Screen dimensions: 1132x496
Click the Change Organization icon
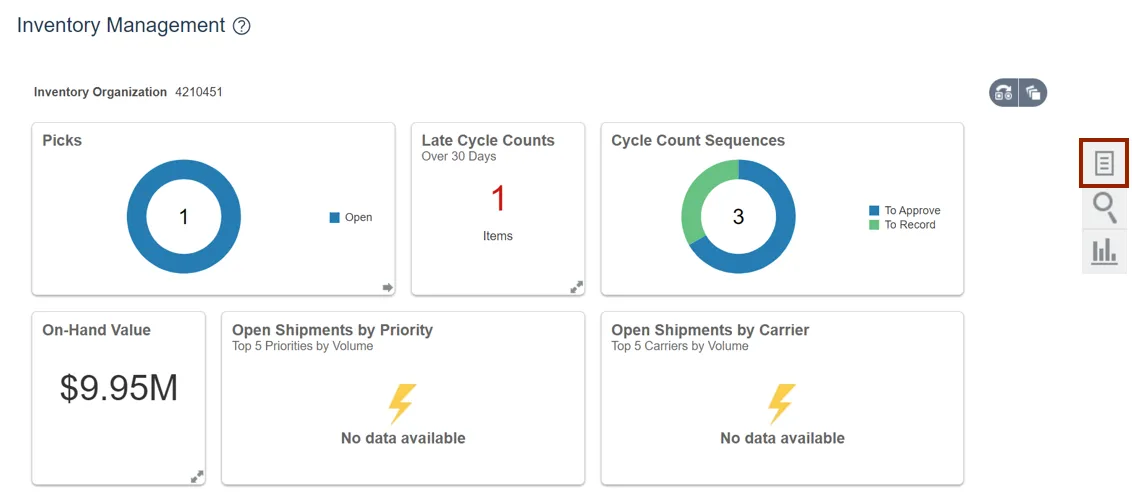point(1003,93)
